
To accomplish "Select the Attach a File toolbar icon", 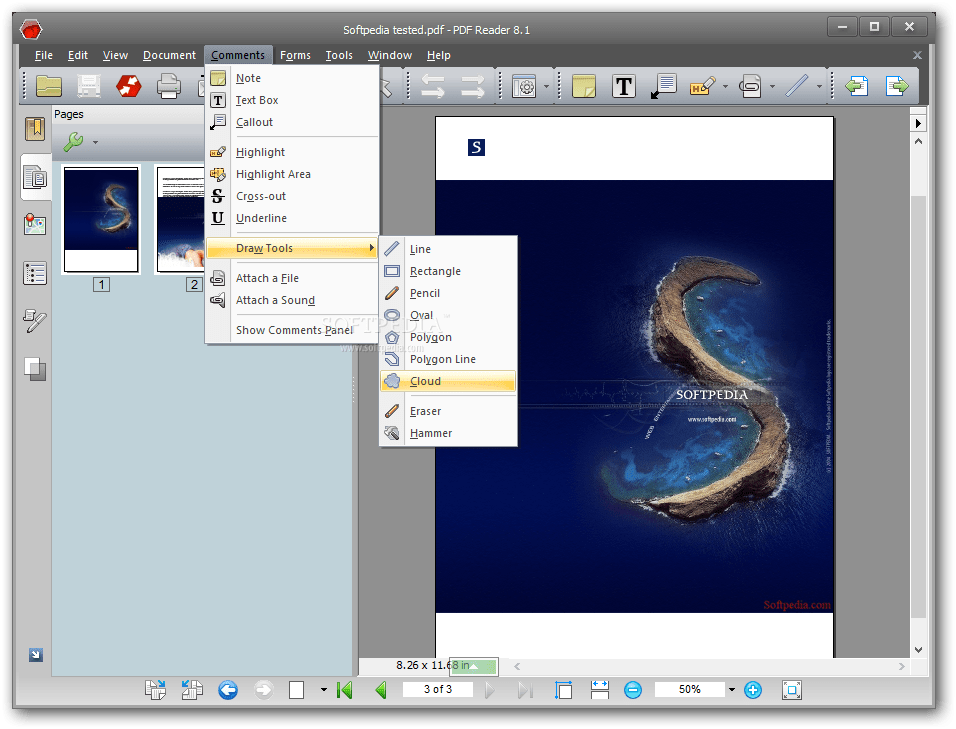I will click(x=750, y=86).
